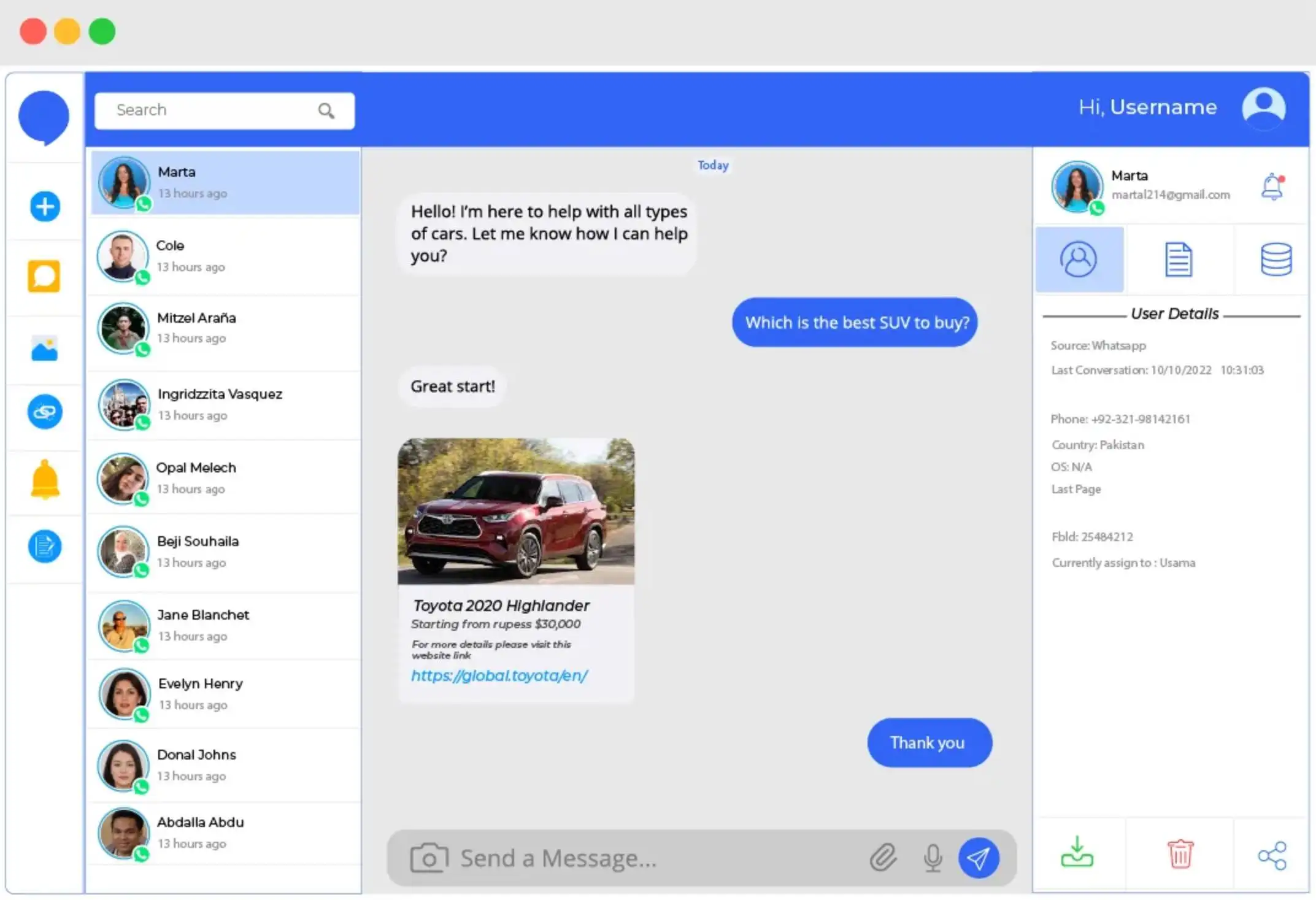Click the share icon
This screenshot has width=1316, height=900.
coord(1272,855)
